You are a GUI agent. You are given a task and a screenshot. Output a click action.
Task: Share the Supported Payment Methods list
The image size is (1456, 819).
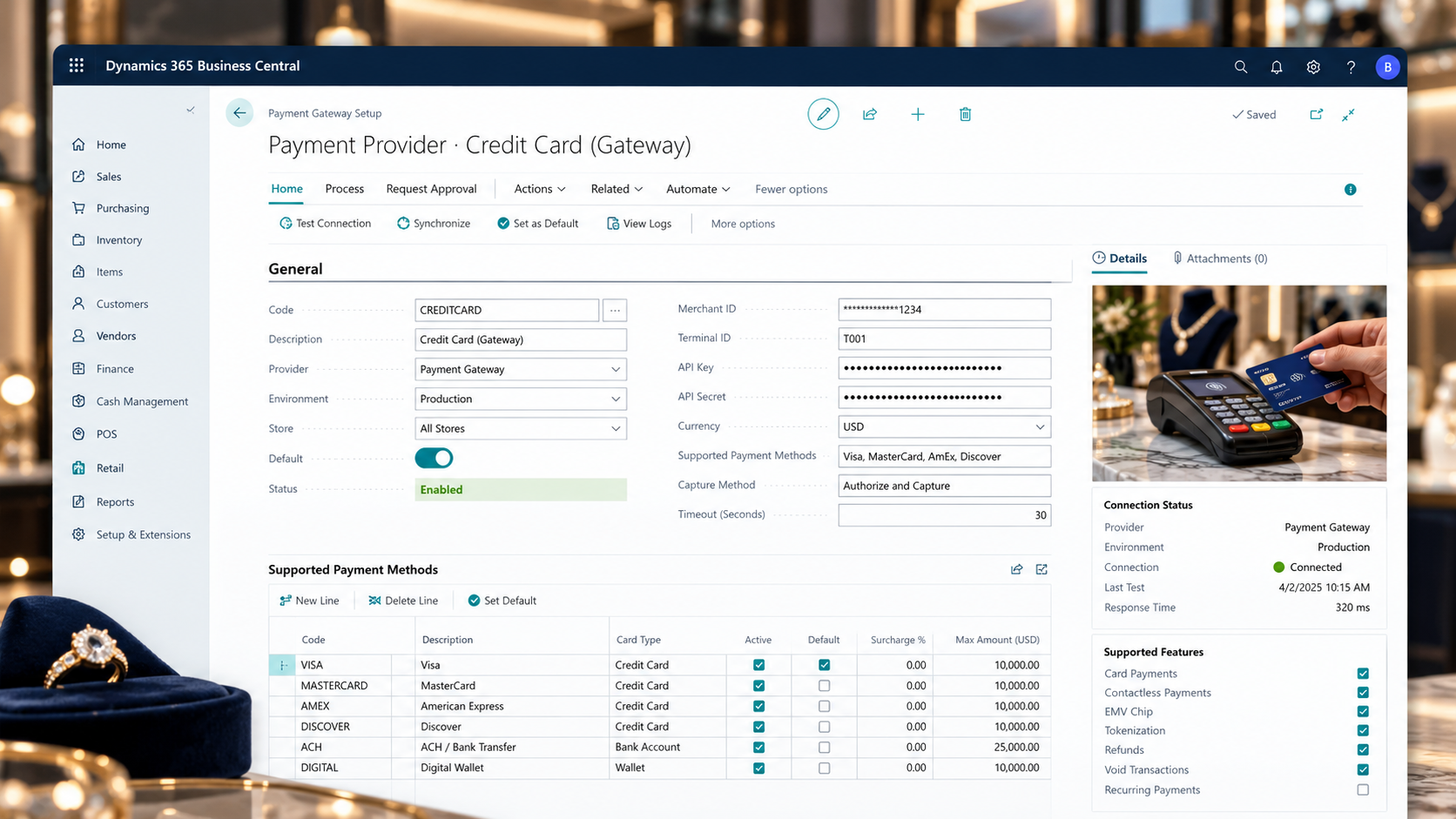coord(1016,569)
